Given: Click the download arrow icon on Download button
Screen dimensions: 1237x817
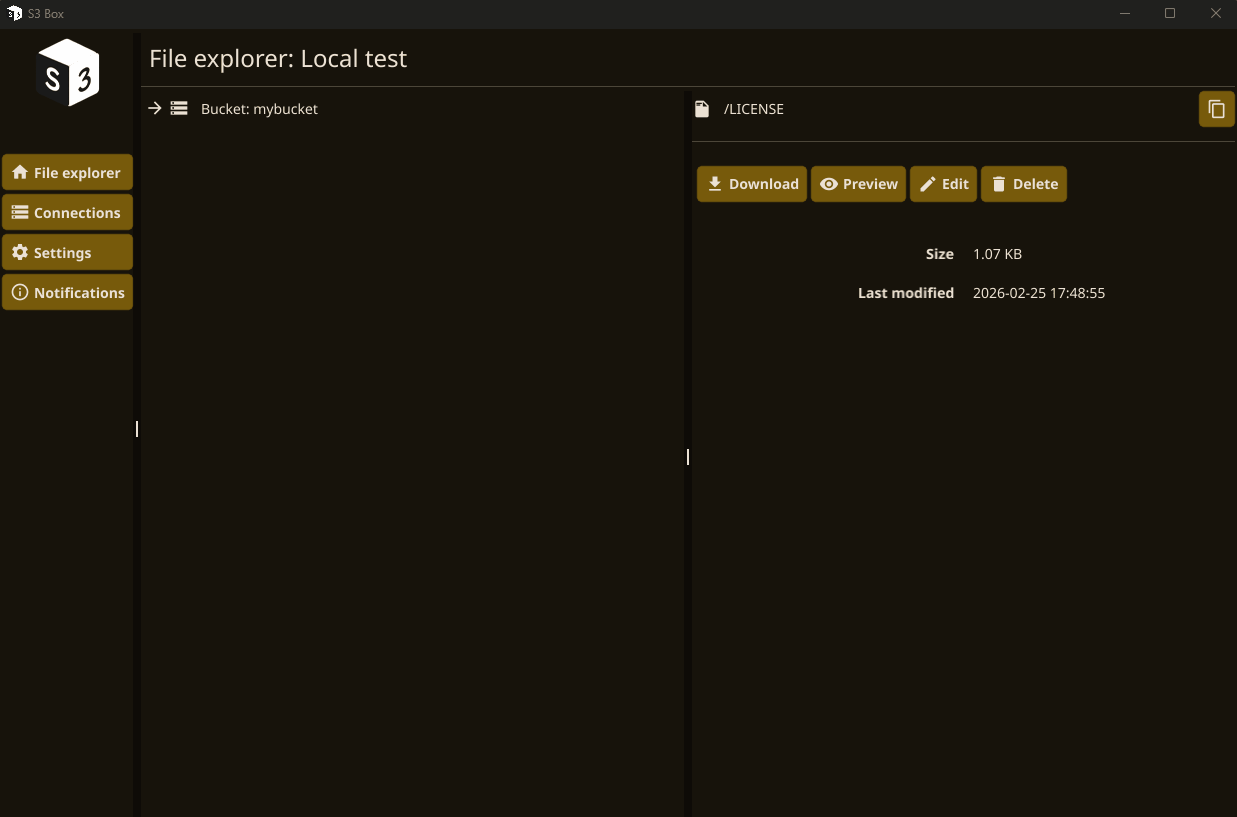Looking at the screenshot, I should (x=715, y=183).
